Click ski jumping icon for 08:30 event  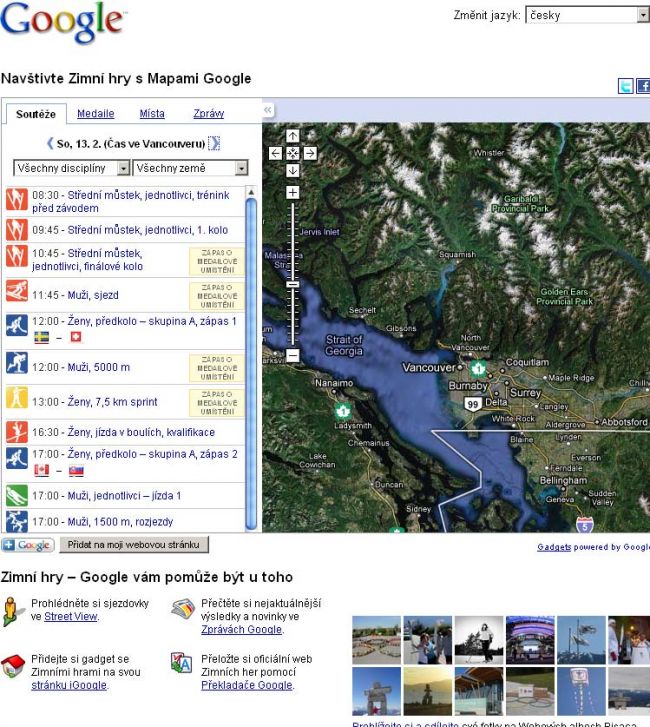(x=17, y=199)
